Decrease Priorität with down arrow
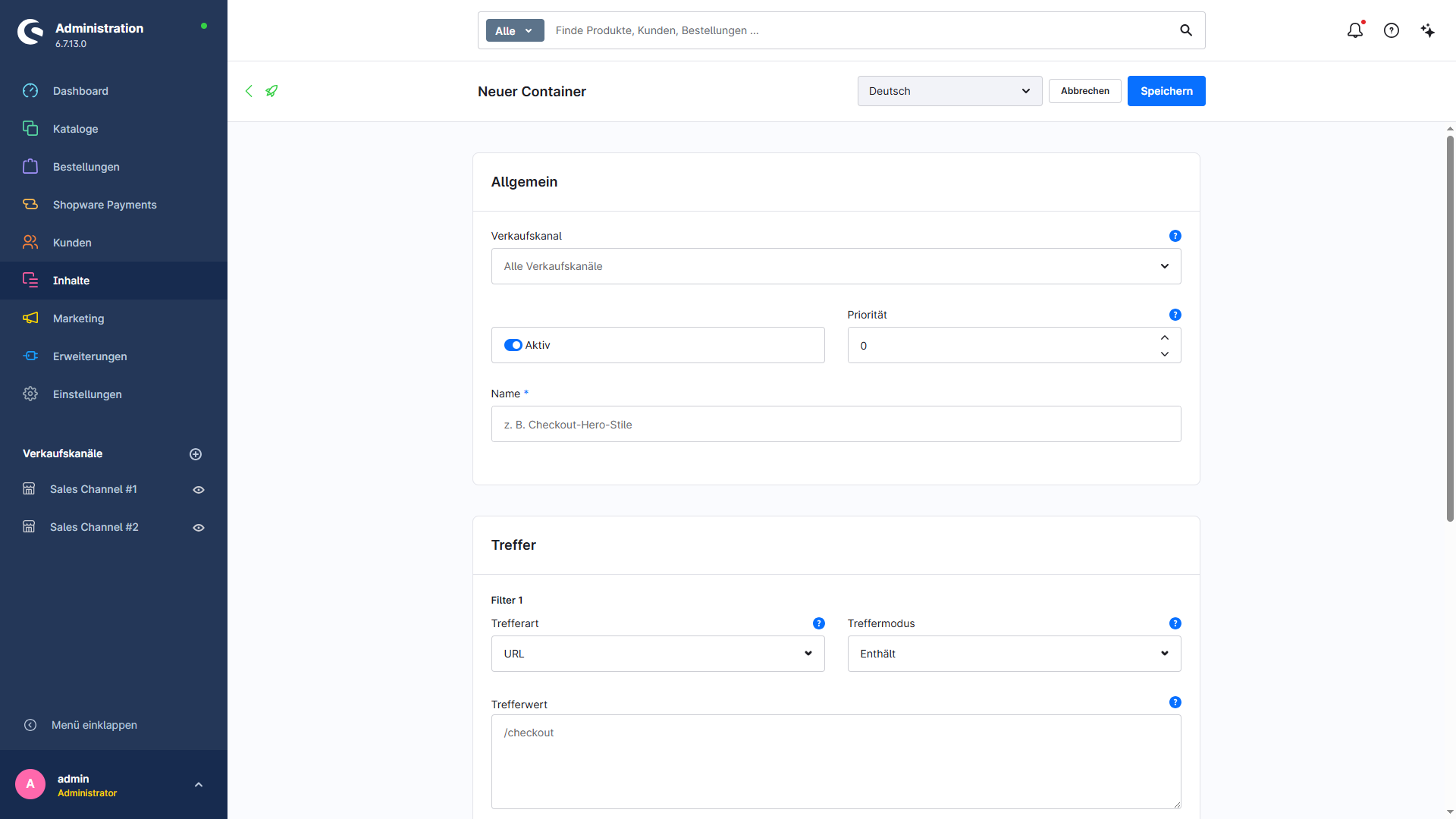The height and width of the screenshot is (819, 1456). [x=1165, y=354]
